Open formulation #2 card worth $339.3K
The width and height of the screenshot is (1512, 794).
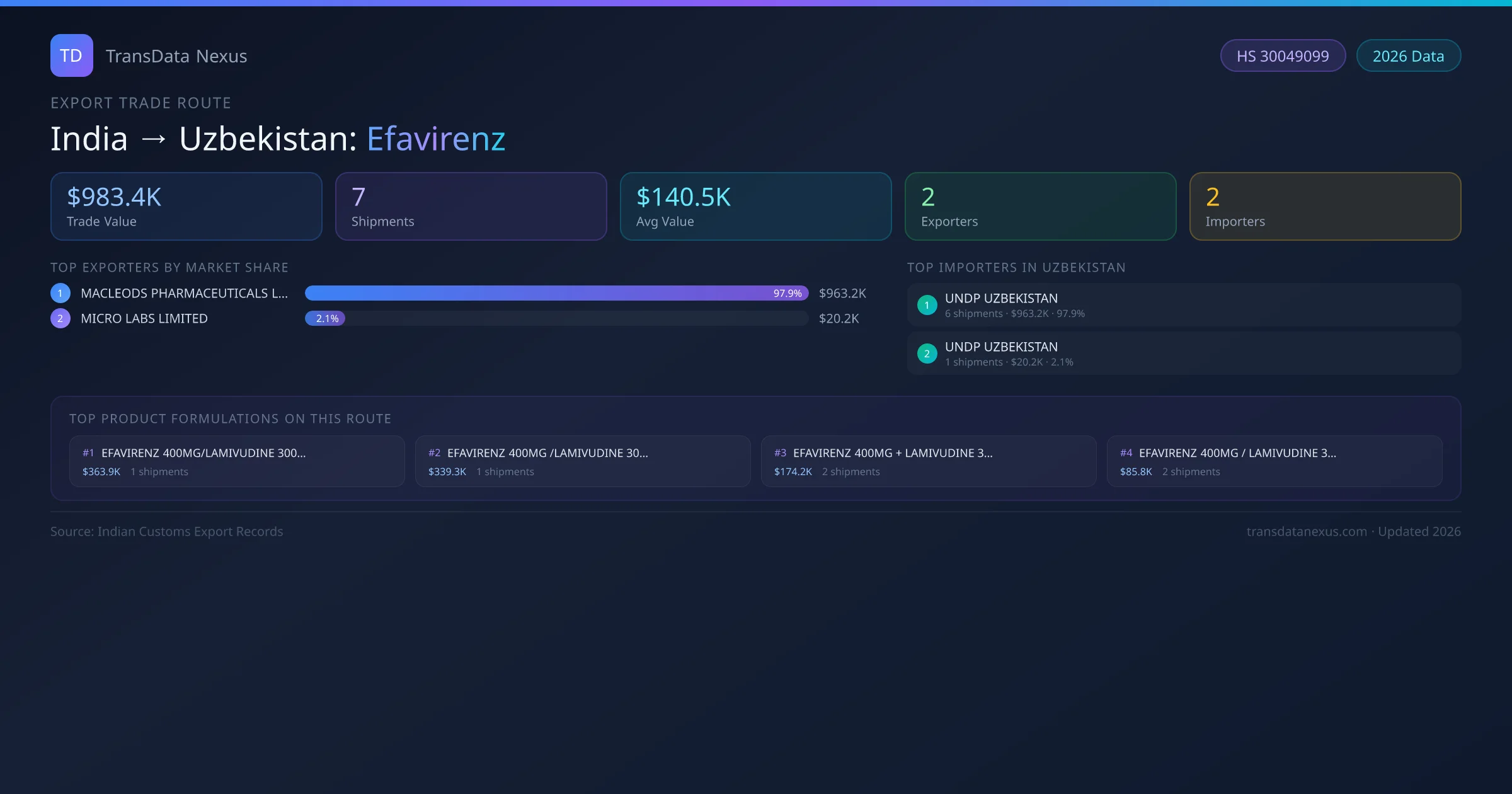click(x=582, y=461)
